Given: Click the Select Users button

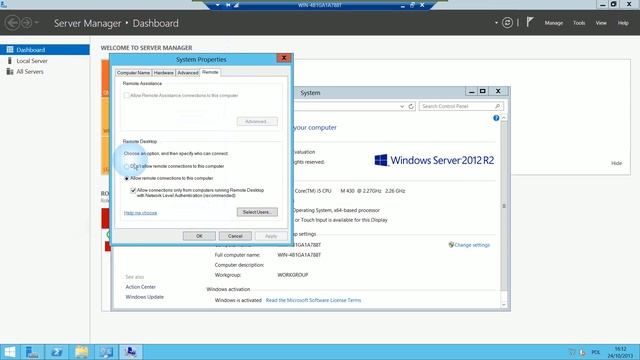Looking at the screenshot, I should (x=257, y=212).
